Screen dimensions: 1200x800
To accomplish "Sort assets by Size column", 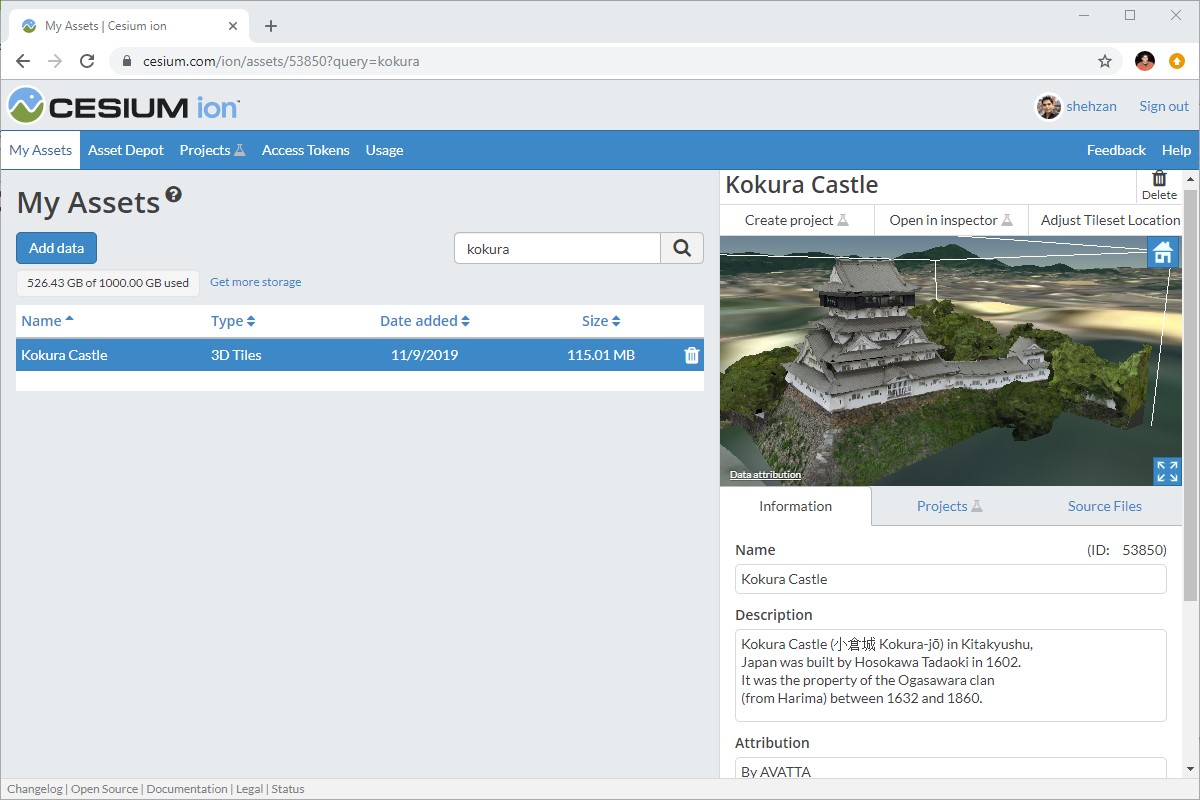I will point(601,321).
